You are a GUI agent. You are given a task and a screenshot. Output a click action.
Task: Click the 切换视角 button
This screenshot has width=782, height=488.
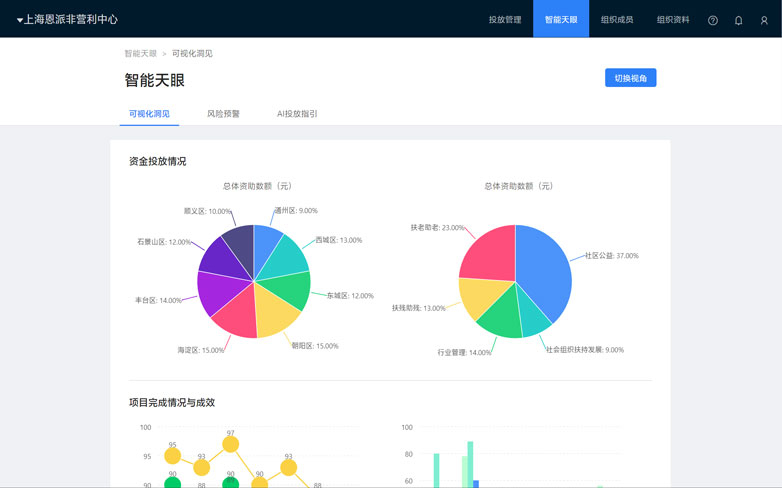(630, 78)
